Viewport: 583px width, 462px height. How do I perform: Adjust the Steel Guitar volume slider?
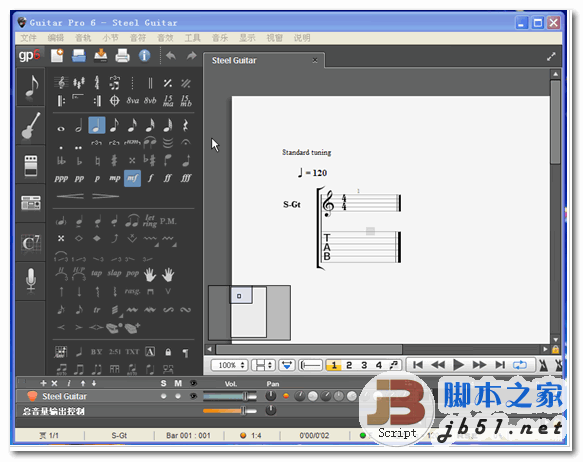[x=230, y=397]
